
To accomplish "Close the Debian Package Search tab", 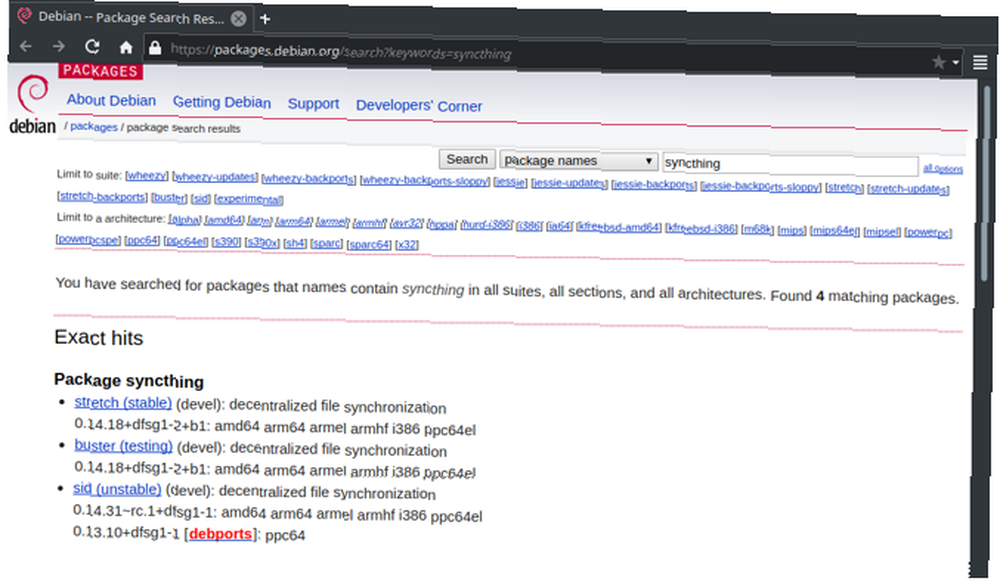I will [x=239, y=18].
